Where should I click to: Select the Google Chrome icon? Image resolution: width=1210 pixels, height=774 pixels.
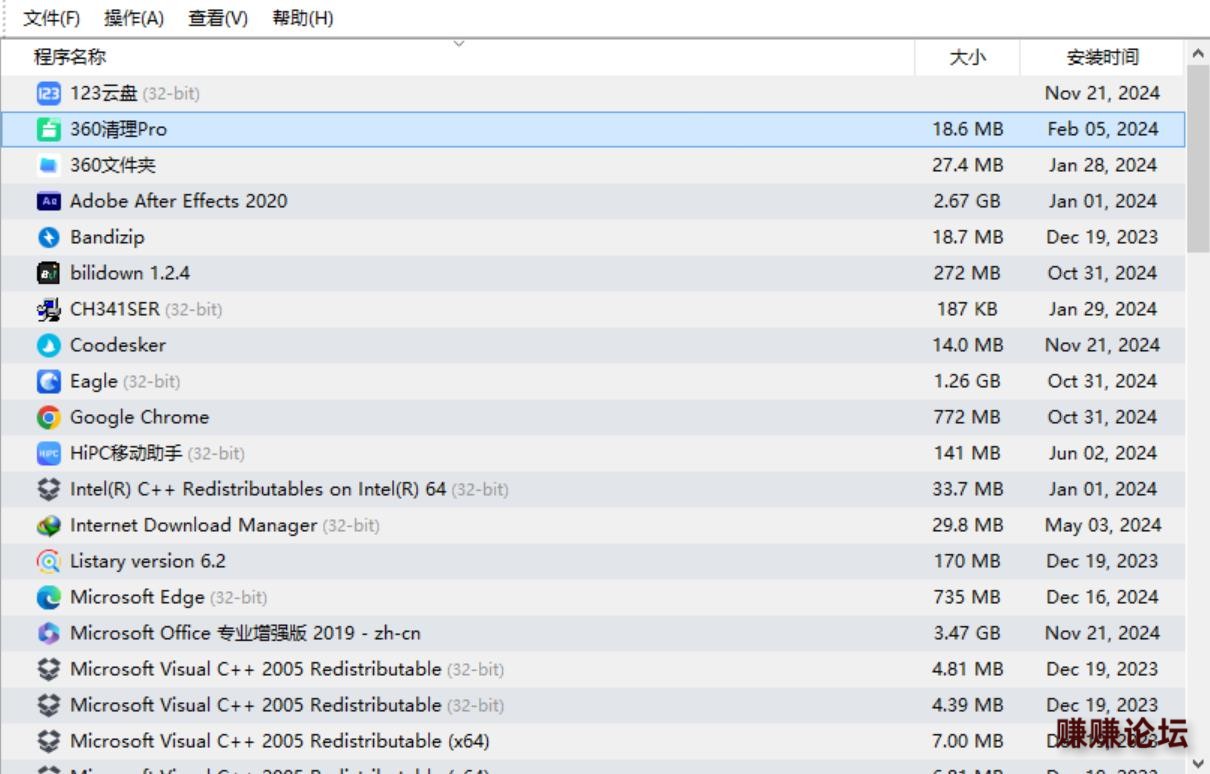pyautogui.click(x=48, y=417)
